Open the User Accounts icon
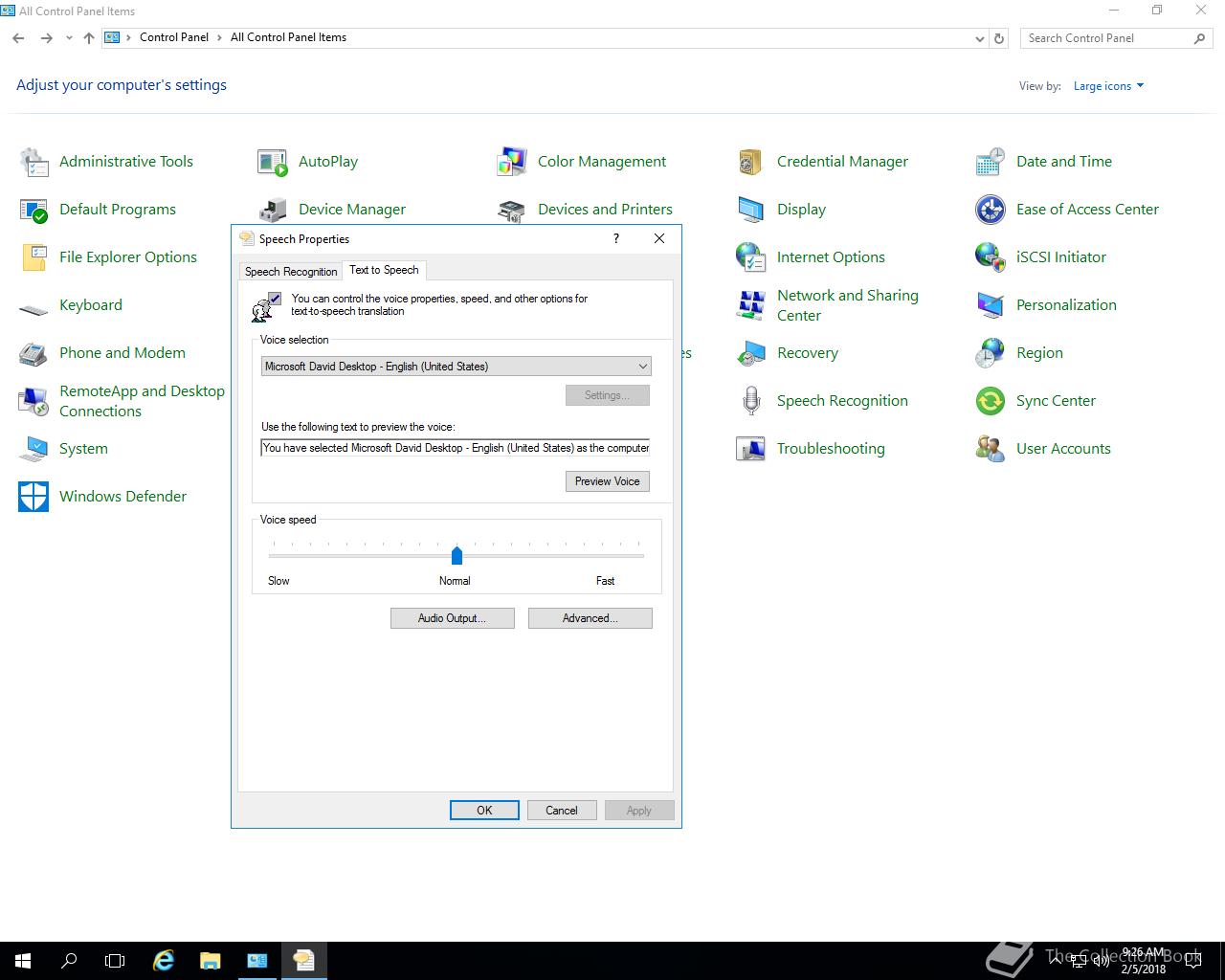 pos(991,449)
